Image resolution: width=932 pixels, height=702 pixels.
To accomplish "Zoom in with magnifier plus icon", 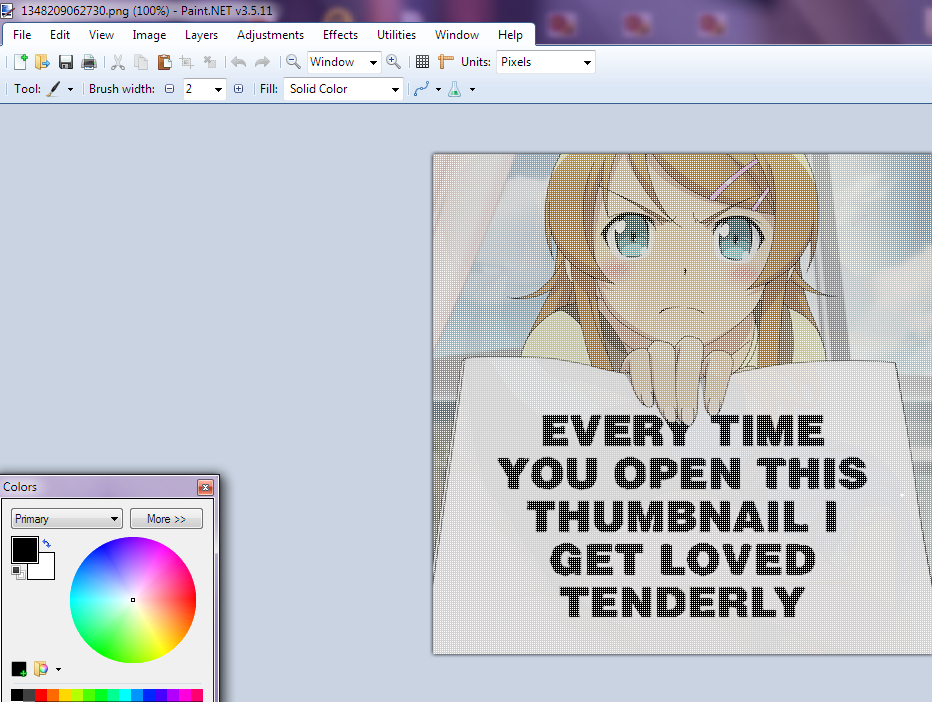I will (393, 62).
